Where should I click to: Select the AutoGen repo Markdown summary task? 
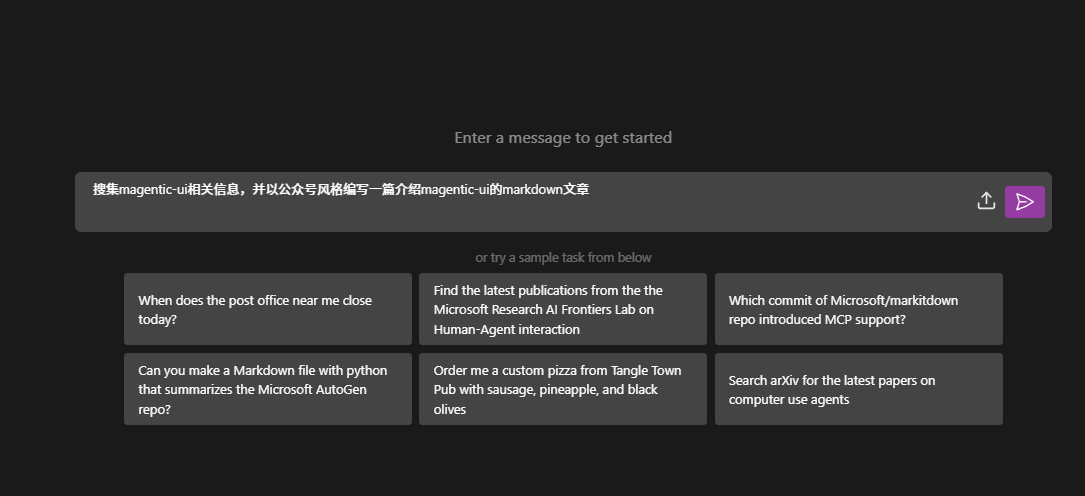tap(268, 389)
